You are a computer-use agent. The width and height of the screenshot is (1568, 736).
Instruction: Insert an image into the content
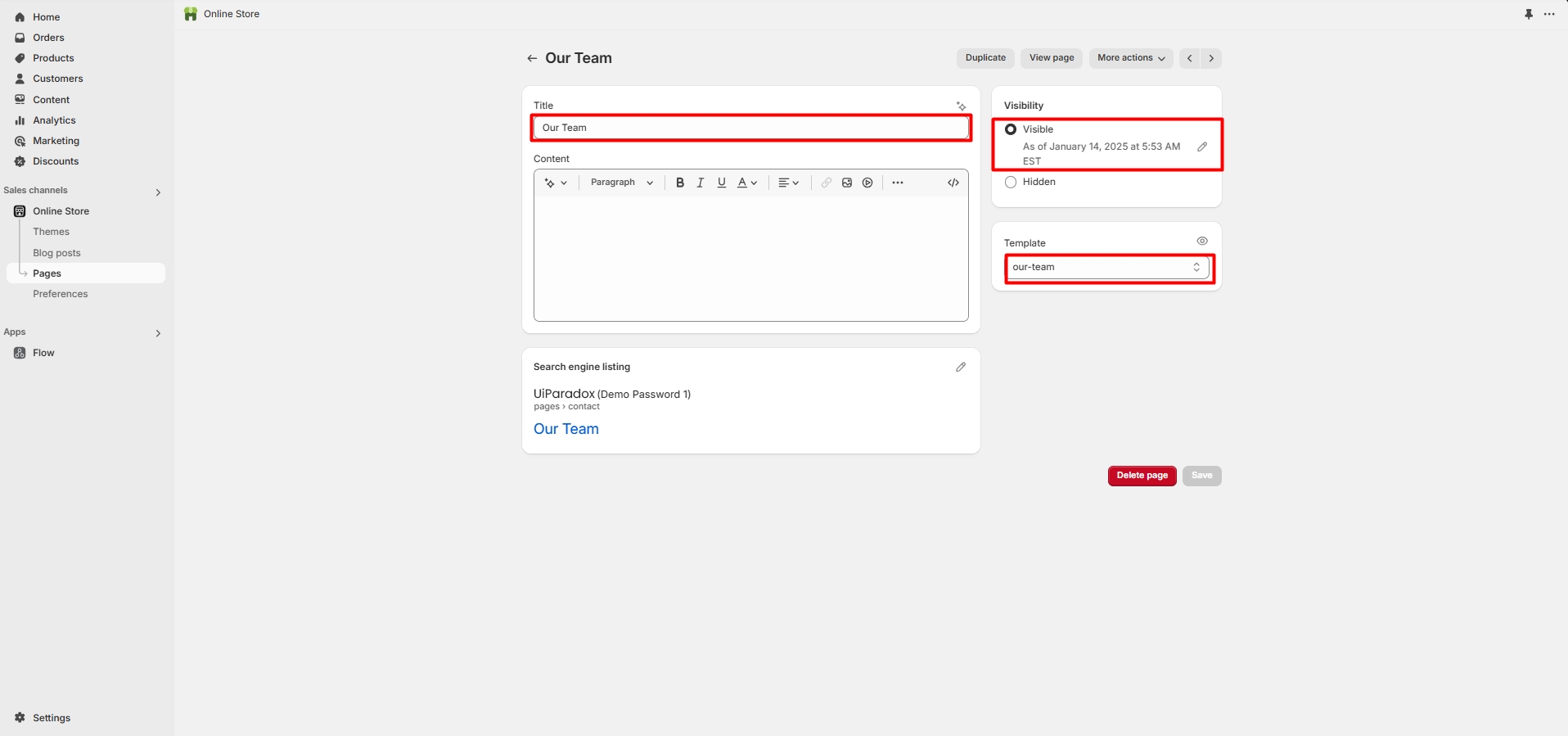click(847, 183)
